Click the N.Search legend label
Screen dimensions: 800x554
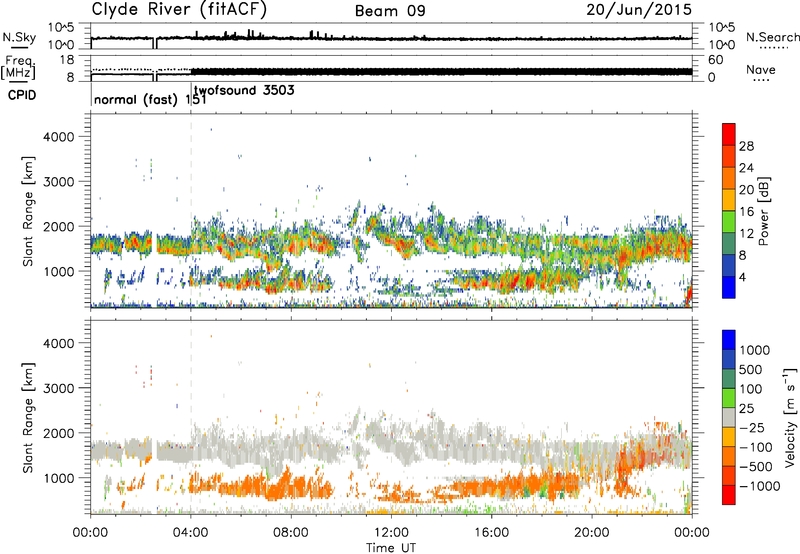[772, 37]
